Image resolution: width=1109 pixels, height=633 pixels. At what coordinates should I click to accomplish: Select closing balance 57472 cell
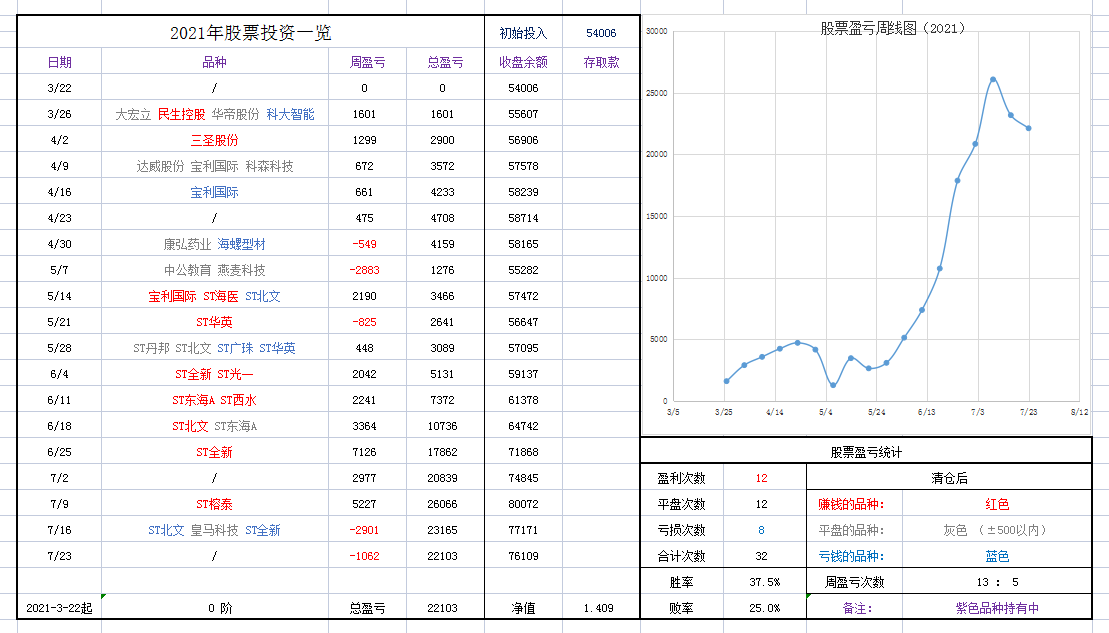tap(523, 296)
